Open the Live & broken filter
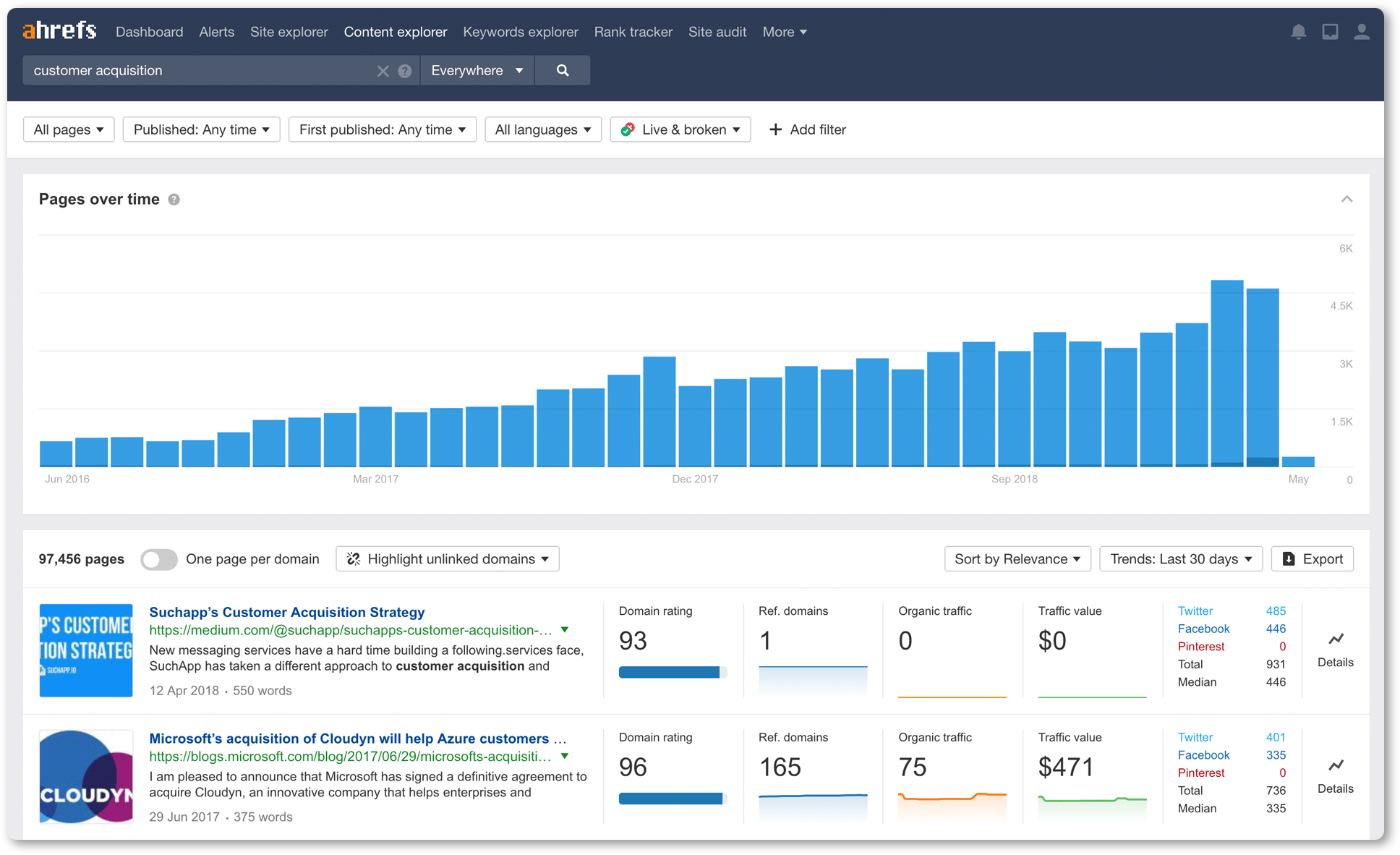Image resolution: width=1400 pixels, height=855 pixels. coord(680,129)
